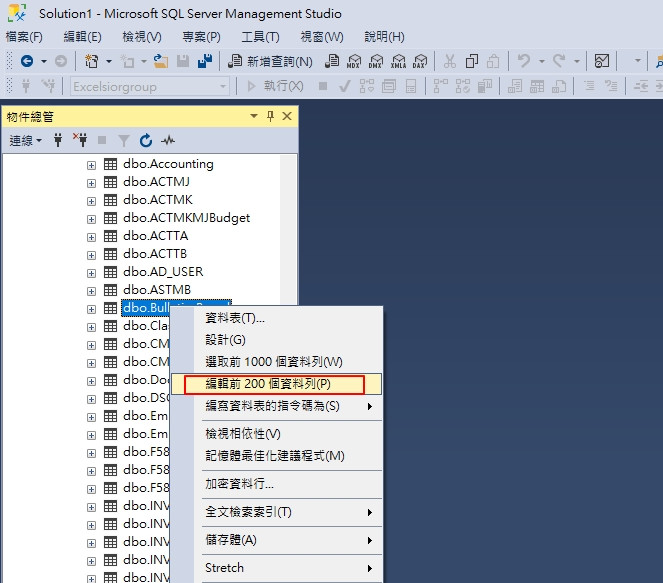
Task: Click the Save All disks icon
Action: [205, 61]
